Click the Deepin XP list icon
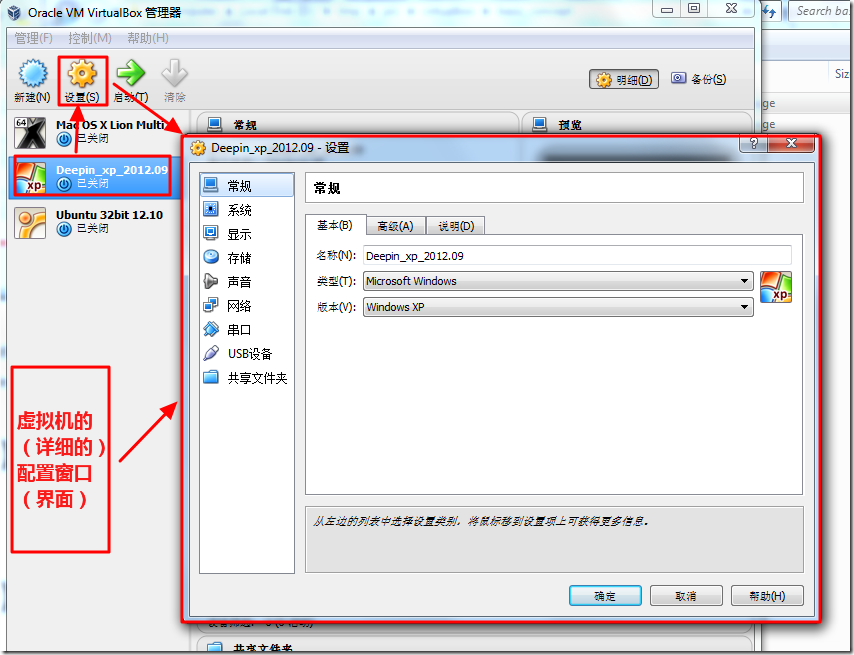The height and width of the screenshot is (655, 854). pos(30,177)
